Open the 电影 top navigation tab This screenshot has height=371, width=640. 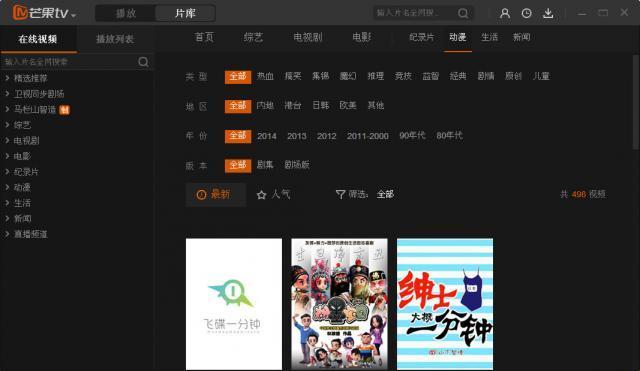tap(362, 38)
